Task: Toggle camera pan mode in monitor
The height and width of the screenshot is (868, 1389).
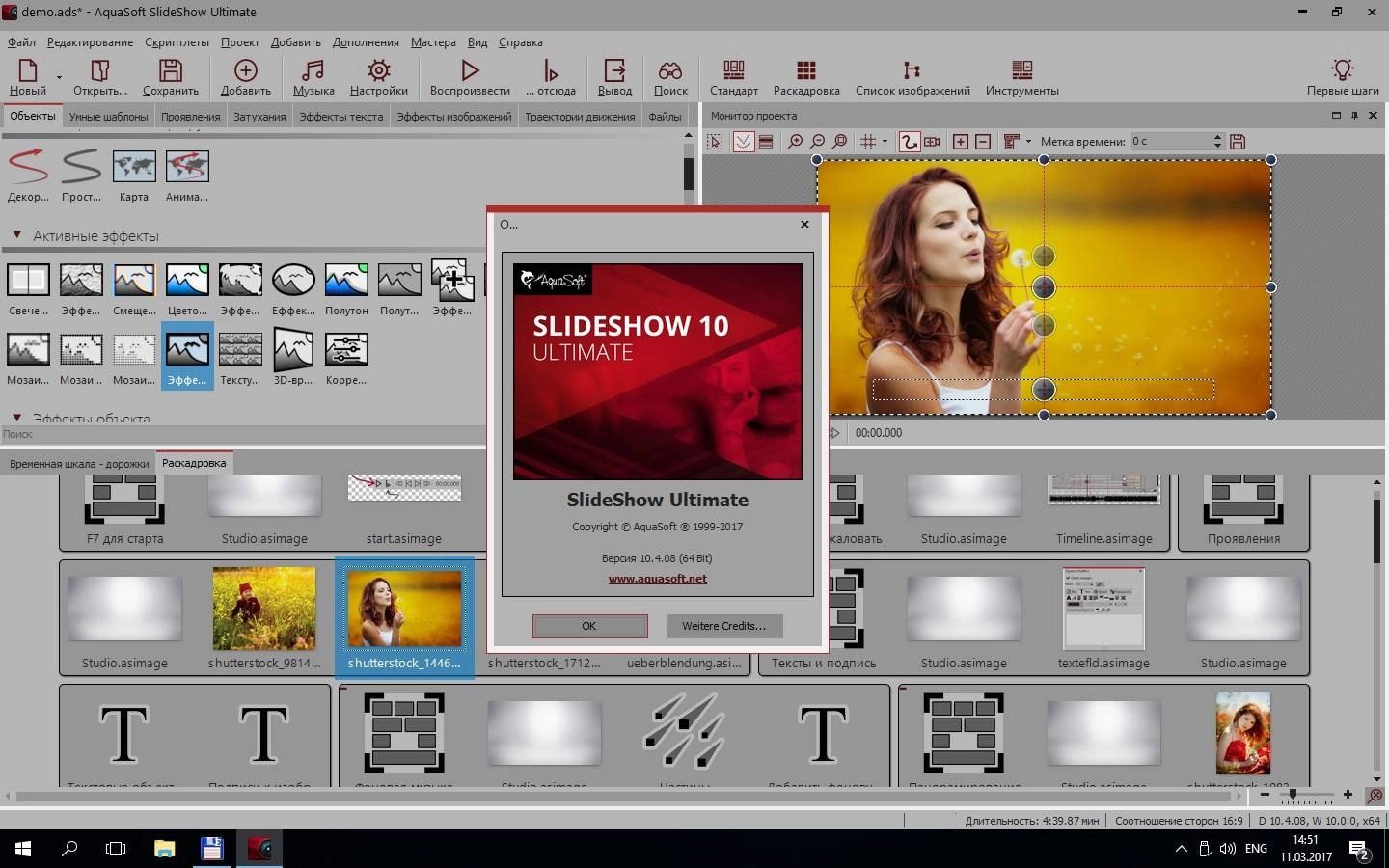Action: click(932, 142)
